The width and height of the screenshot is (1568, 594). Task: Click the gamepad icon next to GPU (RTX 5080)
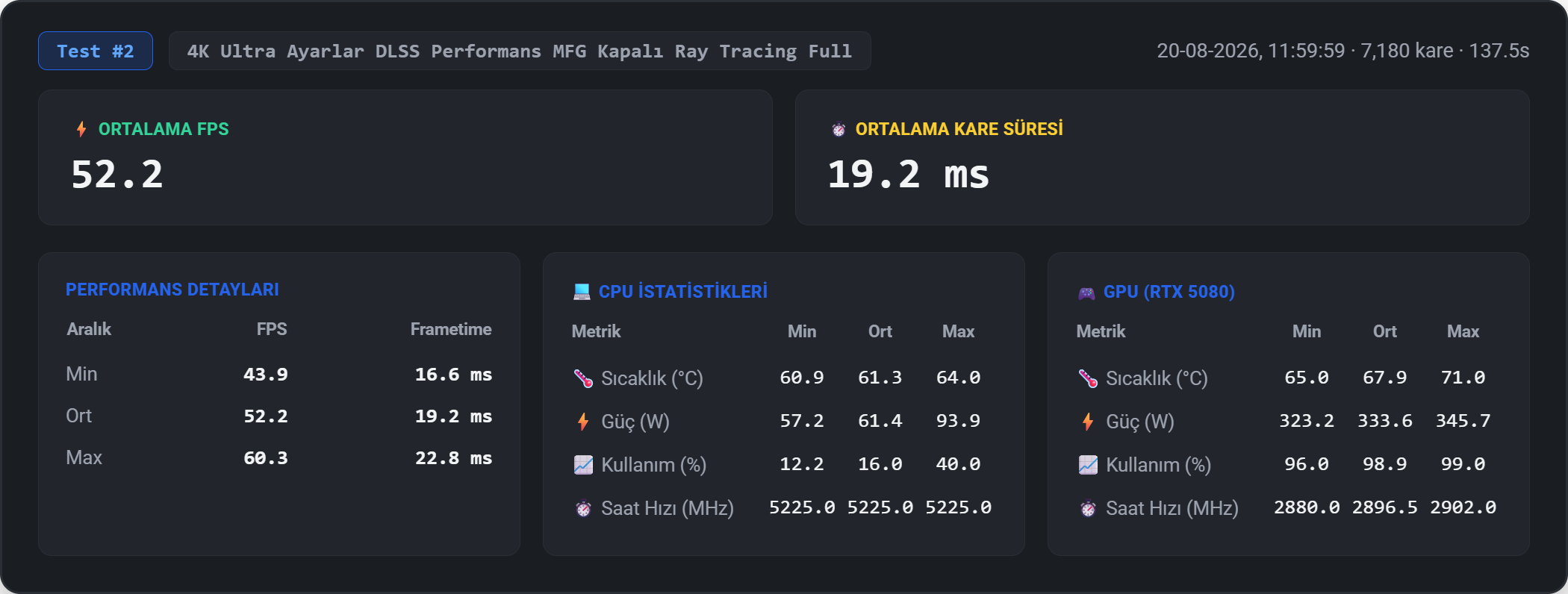coord(1086,293)
